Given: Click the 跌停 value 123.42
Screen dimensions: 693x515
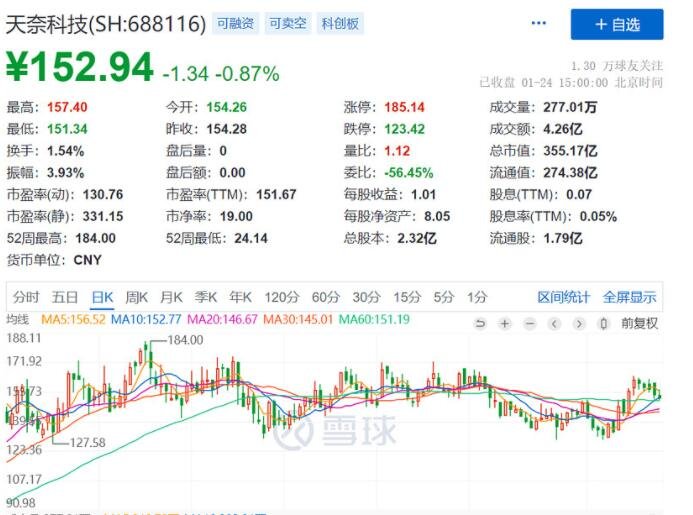Looking at the screenshot, I should coord(404,129).
